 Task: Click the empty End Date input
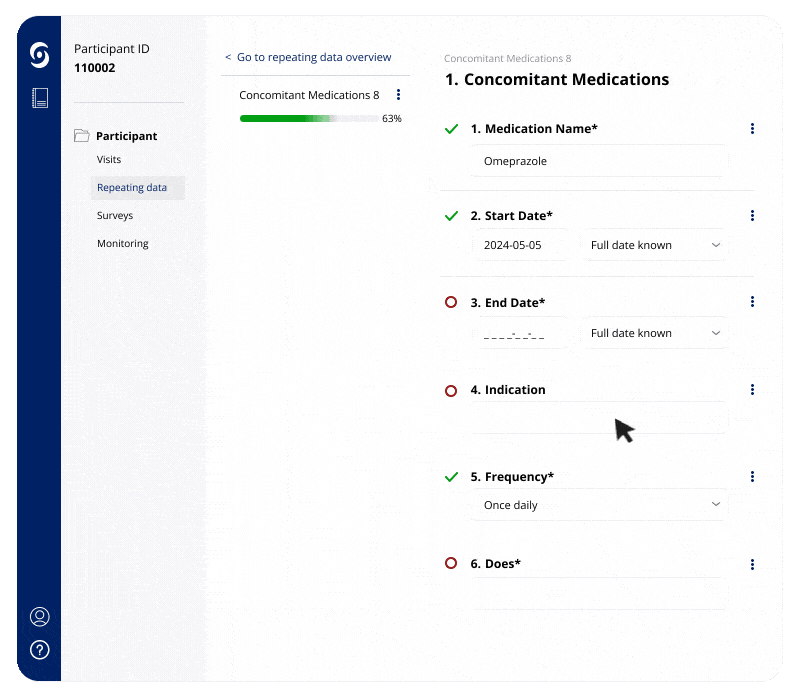[x=521, y=333]
